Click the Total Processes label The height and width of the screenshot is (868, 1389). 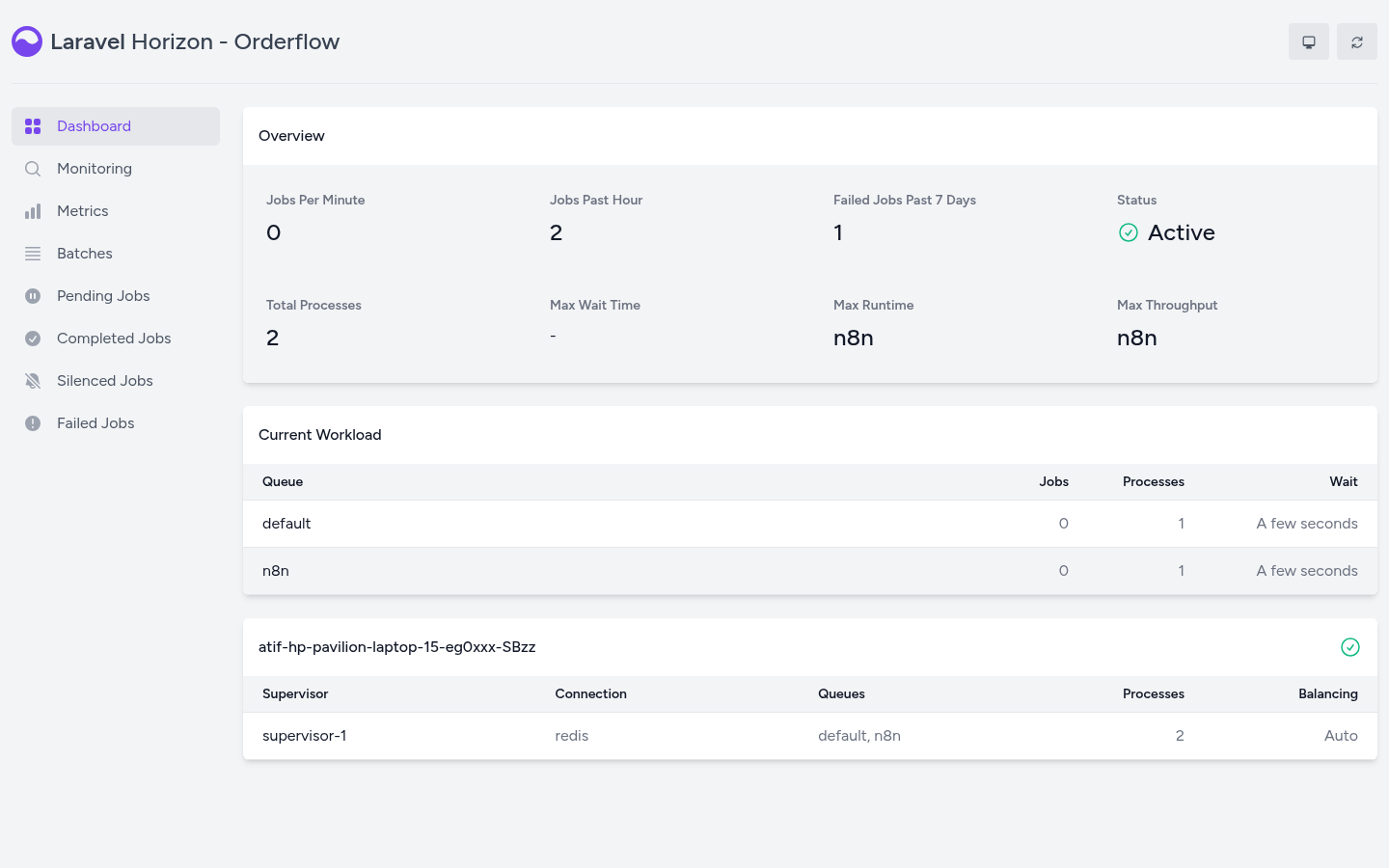click(313, 305)
